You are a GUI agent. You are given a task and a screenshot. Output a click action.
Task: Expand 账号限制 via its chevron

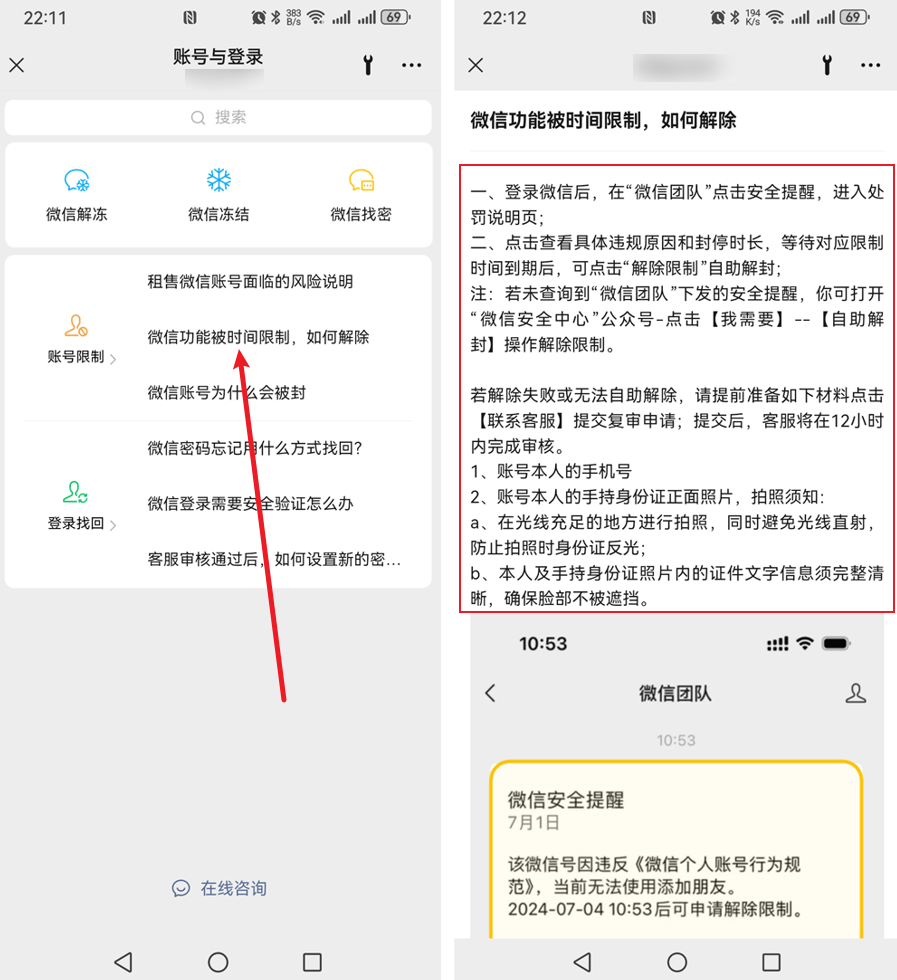click(113, 359)
